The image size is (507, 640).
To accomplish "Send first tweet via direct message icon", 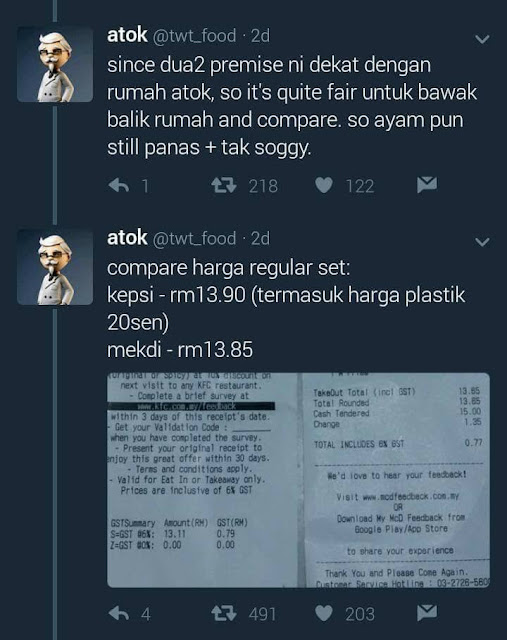I will pos(427,185).
